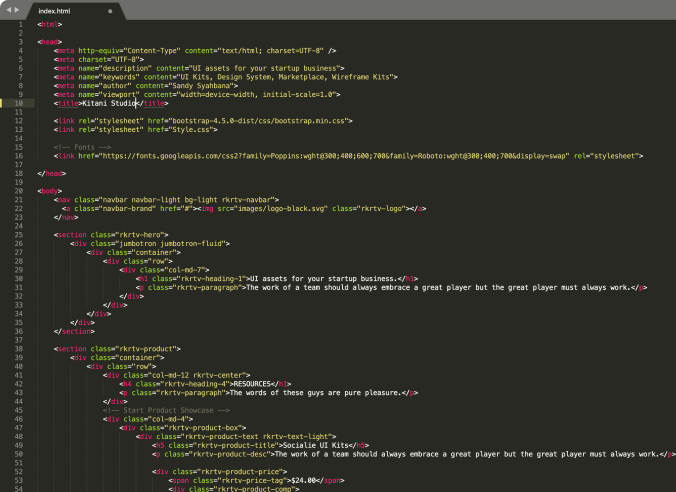
Task: Click line number 38 in gutter
Action: [19, 349]
